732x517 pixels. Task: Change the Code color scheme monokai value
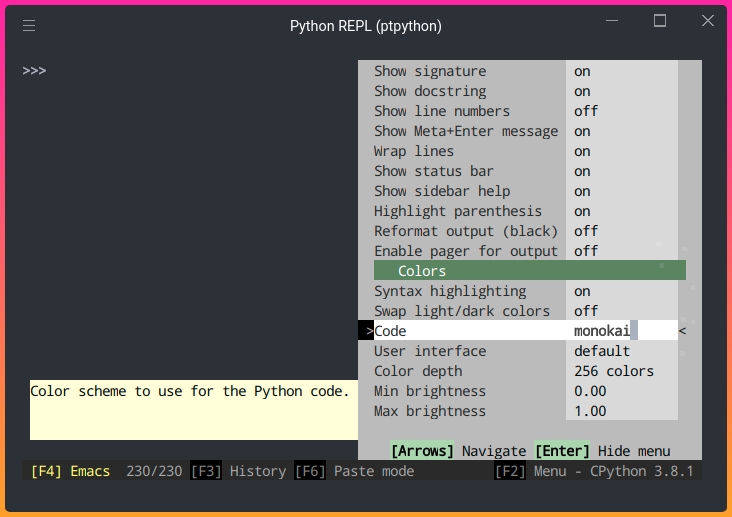[x=603, y=331]
